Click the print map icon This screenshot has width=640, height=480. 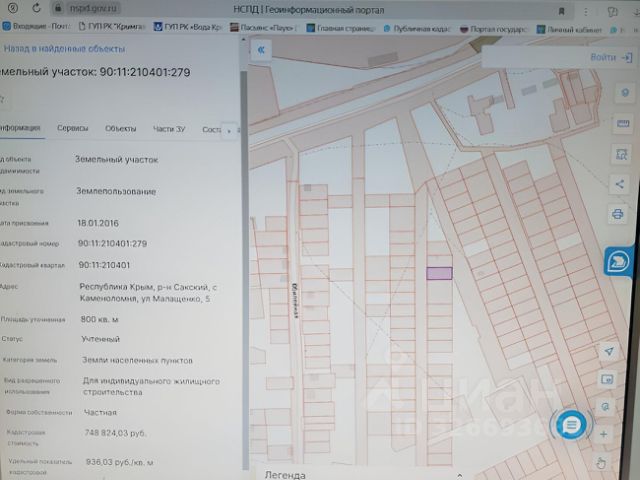click(x=618, y=214)
